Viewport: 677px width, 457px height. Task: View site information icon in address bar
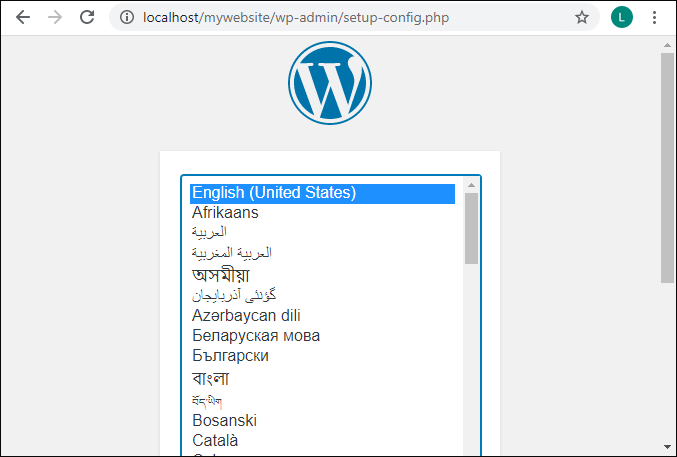point(127,17)
